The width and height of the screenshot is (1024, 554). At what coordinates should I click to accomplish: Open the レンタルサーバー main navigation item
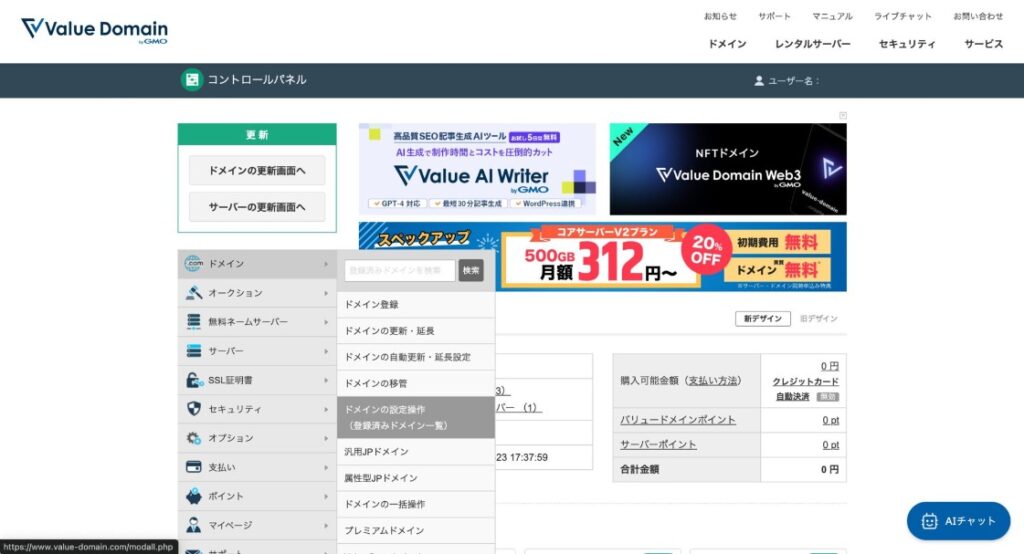pyautogui.click(x=812, y=44)
